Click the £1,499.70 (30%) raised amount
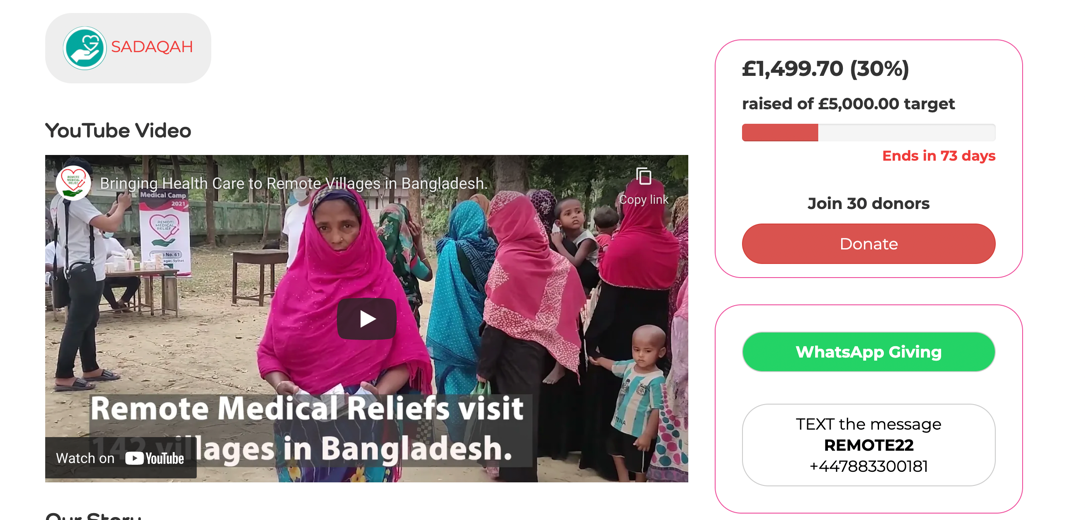The image size is (1085, 520). [x=826, y=69]
